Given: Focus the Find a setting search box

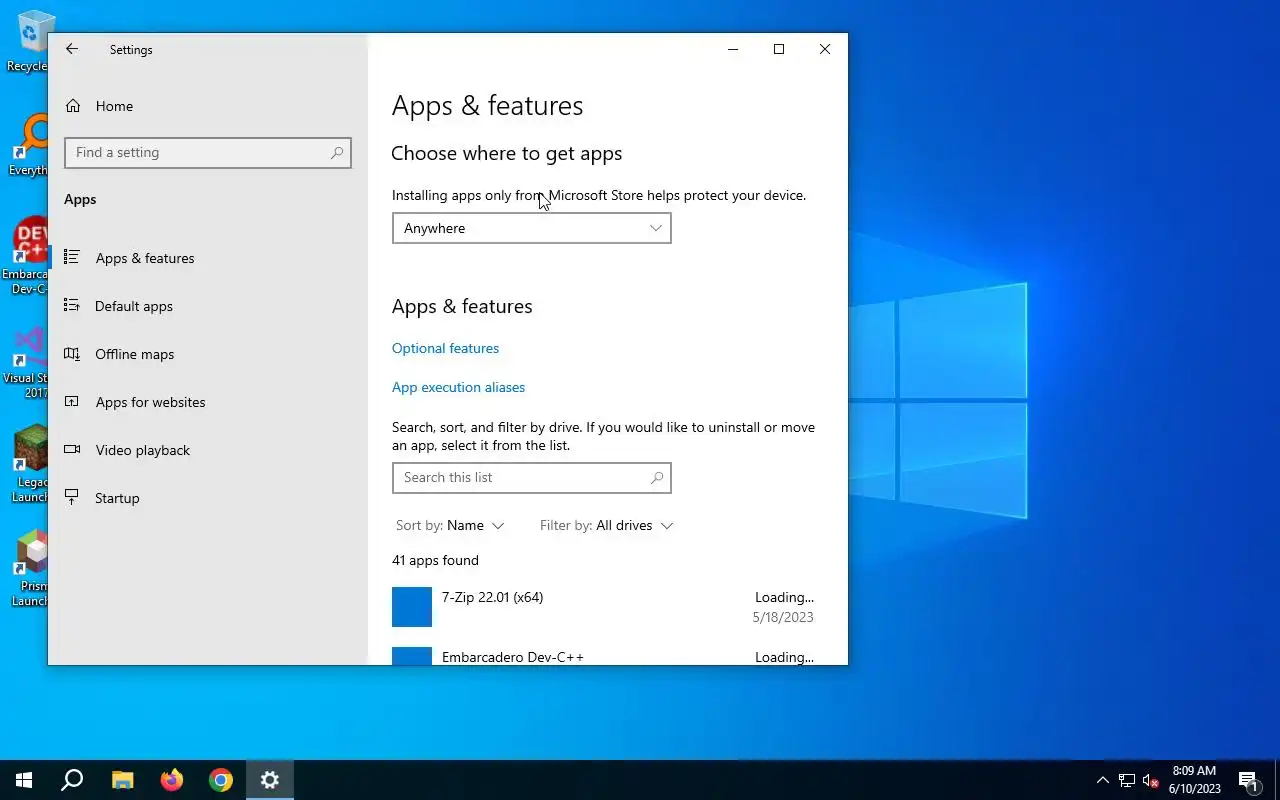Looking at the screenshot, I should tap(208, 152).
